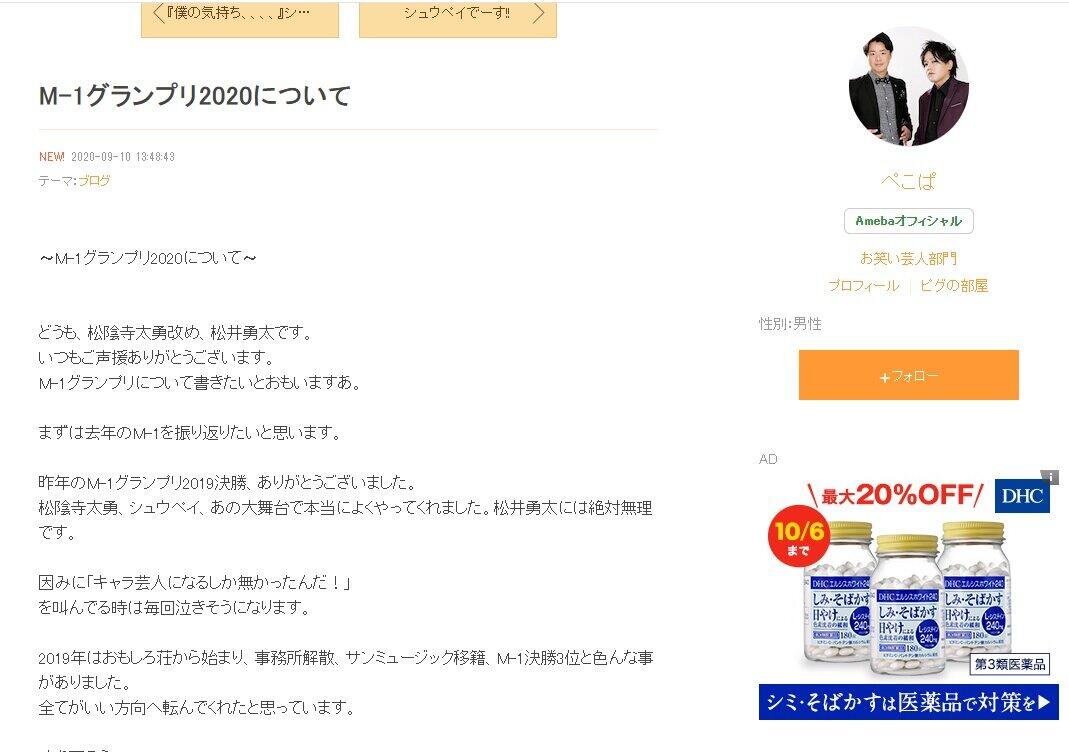1069x752 pixels.
Task: Open the お笑い芸人部門 category link
Action: (909, 258)
